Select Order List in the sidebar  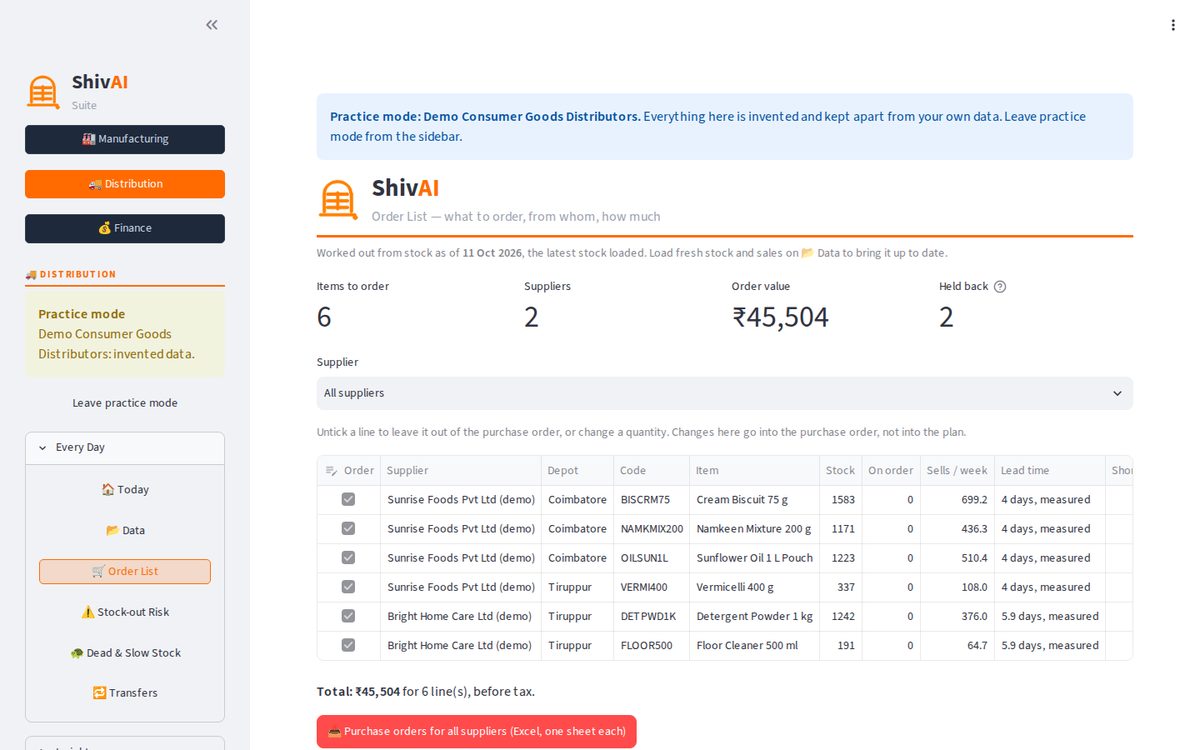[125, 571]
